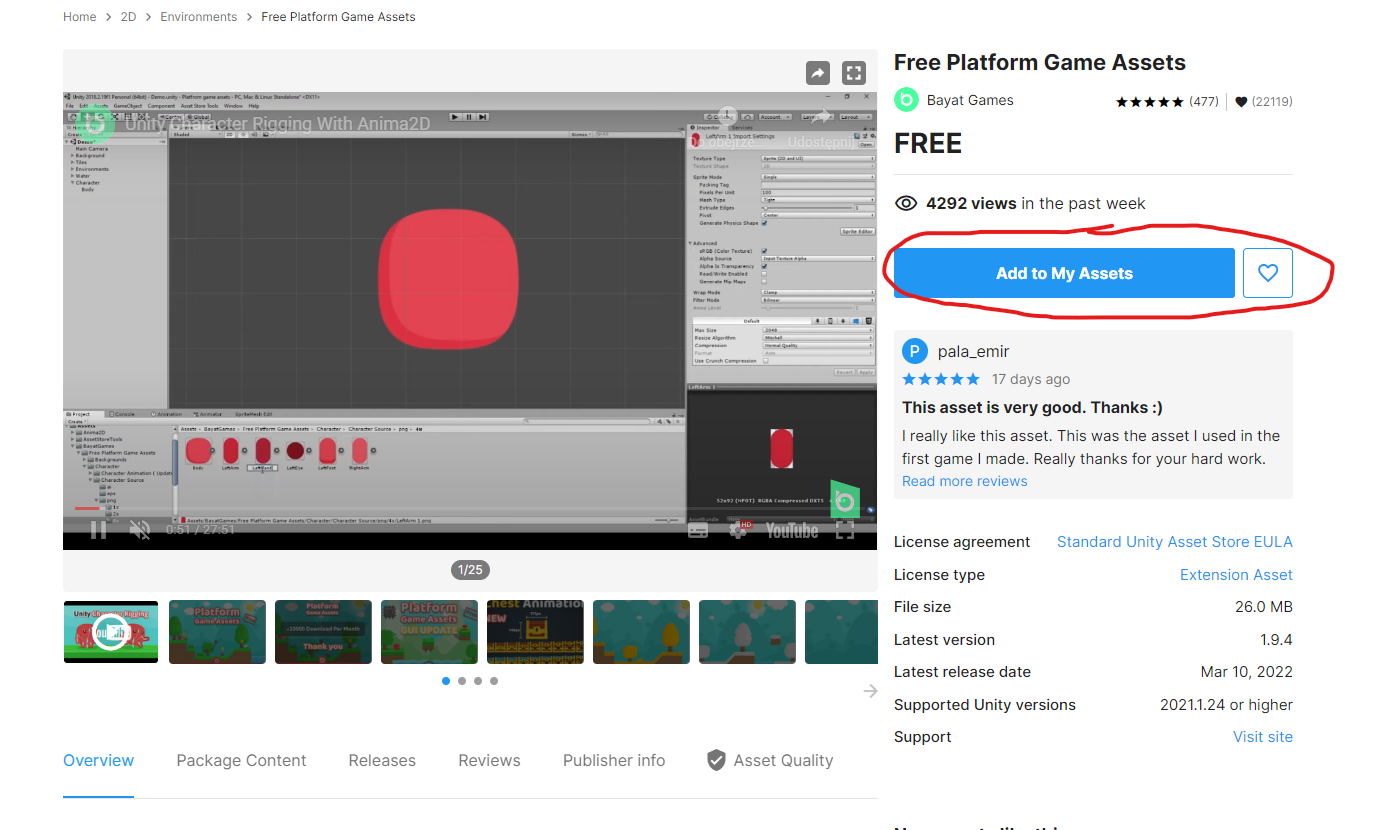This screenshot has height=830, width=1379.
Task: Select fourth carousel page dot
Action: coord(494,681)
